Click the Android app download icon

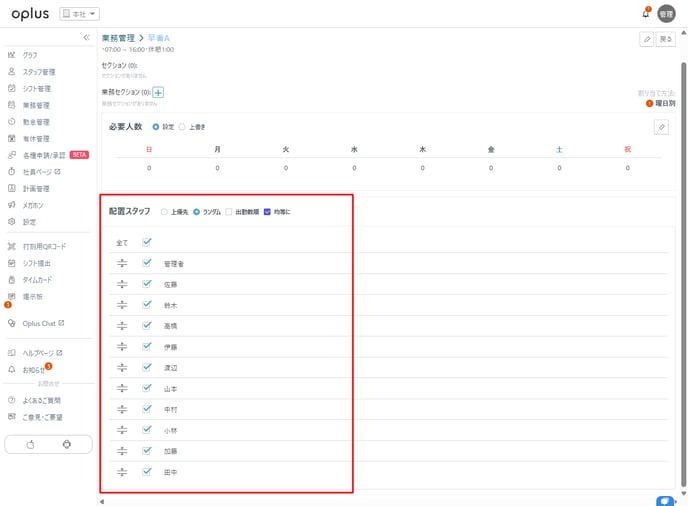(67, 444)
